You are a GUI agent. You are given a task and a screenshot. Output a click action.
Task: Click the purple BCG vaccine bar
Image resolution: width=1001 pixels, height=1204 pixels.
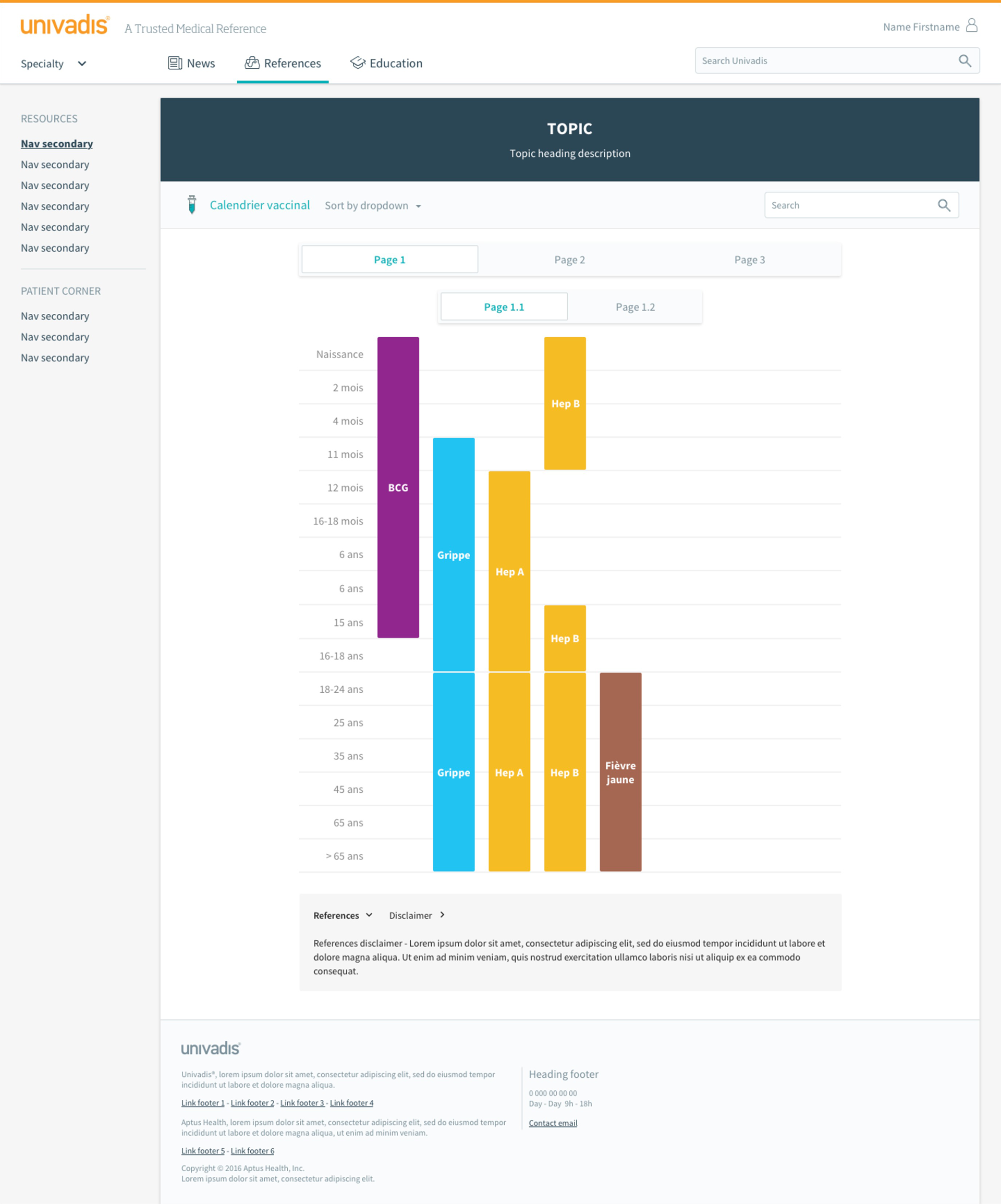(x=398, y=487)
